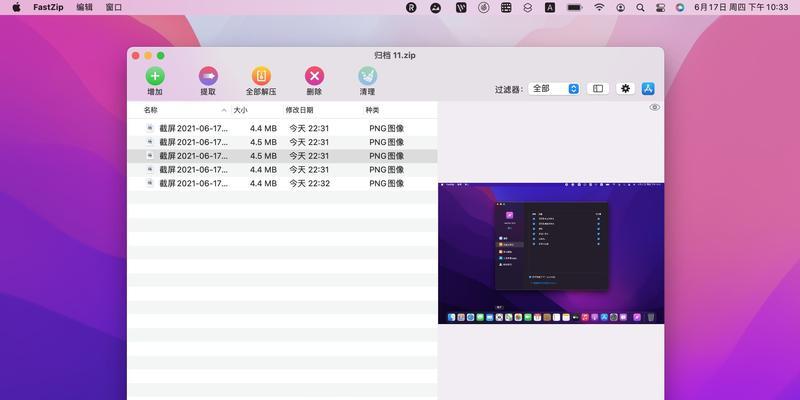This screenshot has height=400, width=800.
Task: Toggle the sidebar layout button
Action: click(598, 89)
